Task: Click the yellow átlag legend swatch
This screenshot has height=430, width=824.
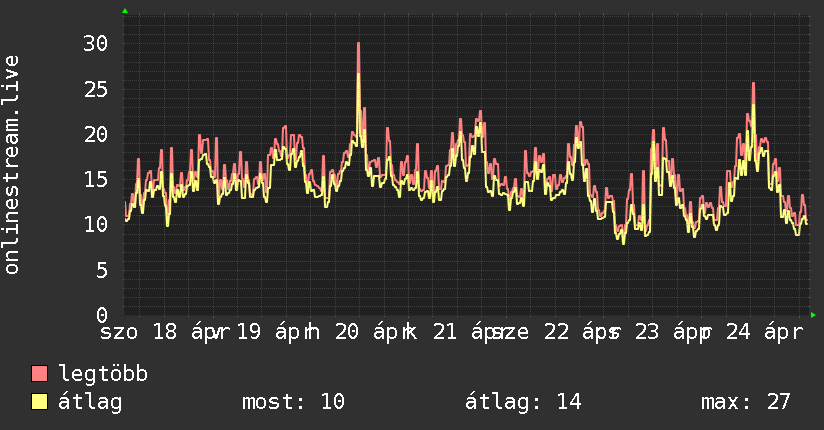Action: click(39, 402)
